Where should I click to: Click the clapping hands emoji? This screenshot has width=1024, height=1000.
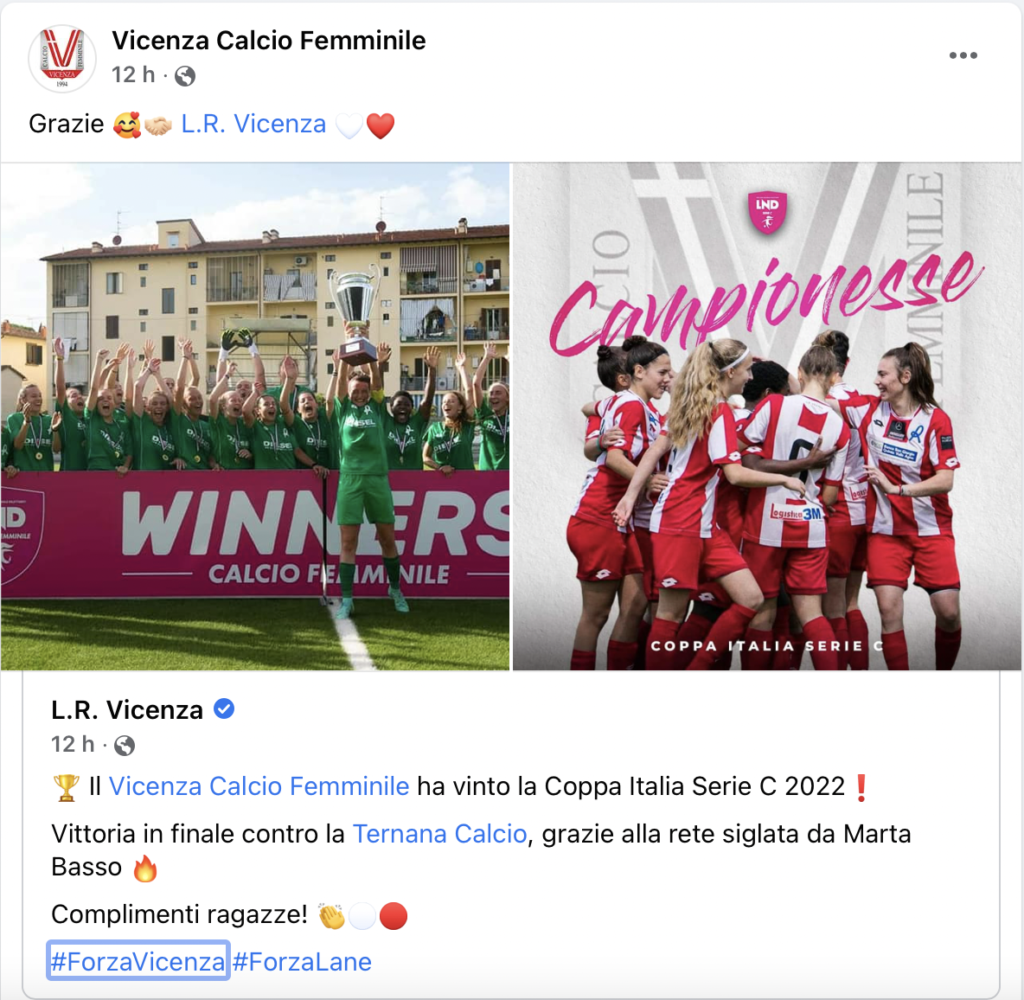tap(332, 916)
